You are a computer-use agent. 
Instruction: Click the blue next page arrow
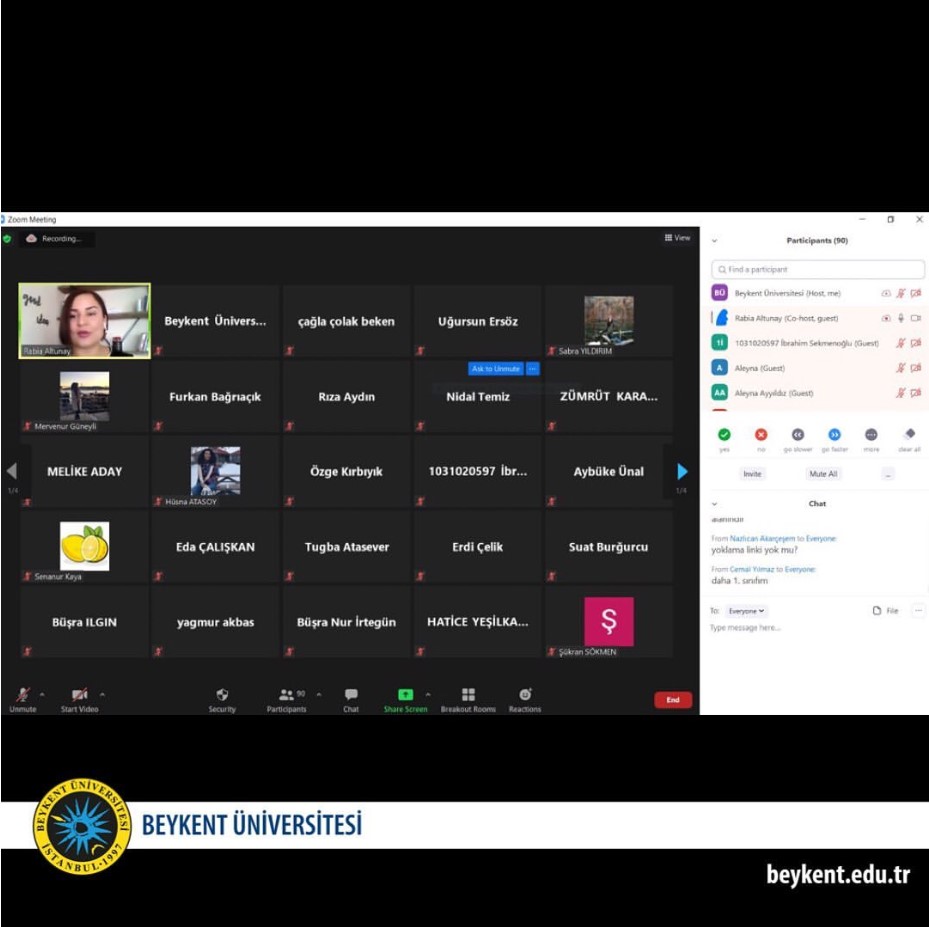683,471
